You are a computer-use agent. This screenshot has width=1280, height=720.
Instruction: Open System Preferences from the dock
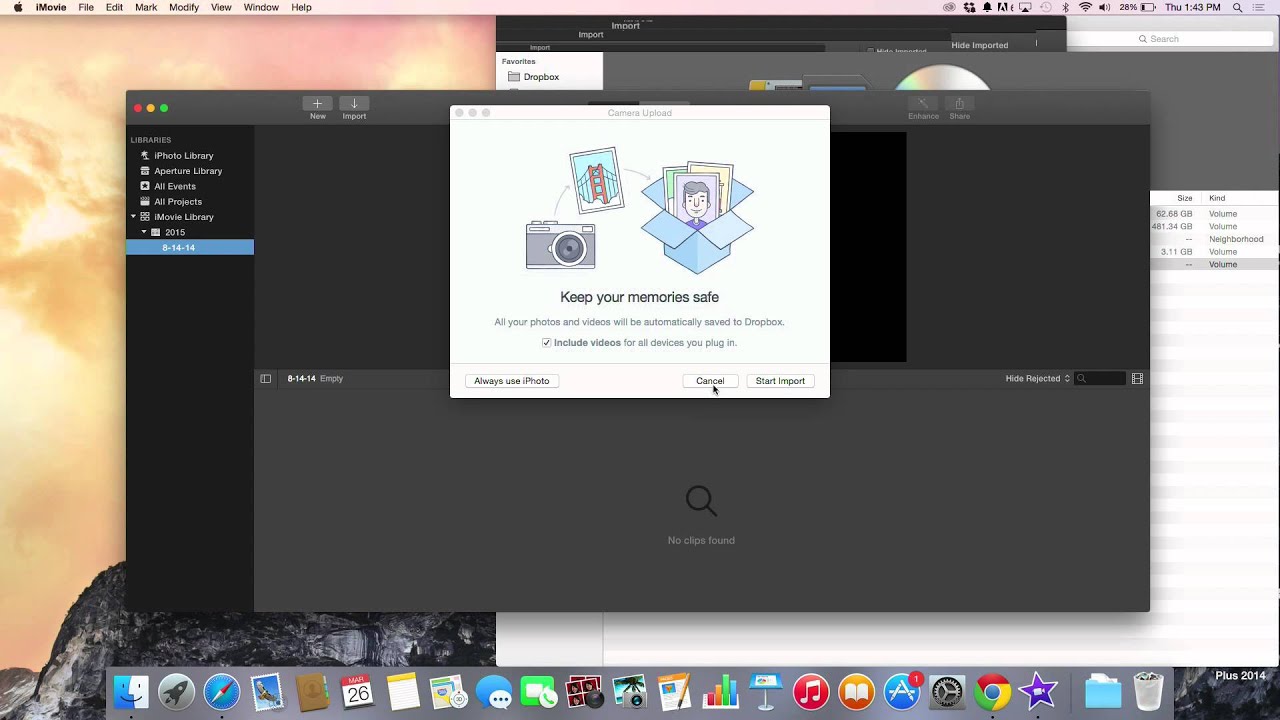pyautogui.click(x=947, y=692)
